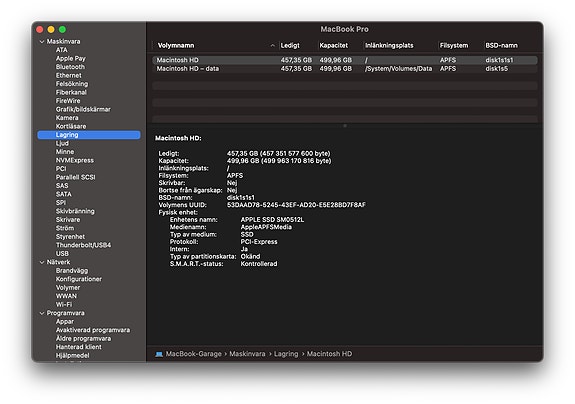Collapse the Programvara section
The width and height of the screenshot is (575, 404).
click(x=42, y=313)
